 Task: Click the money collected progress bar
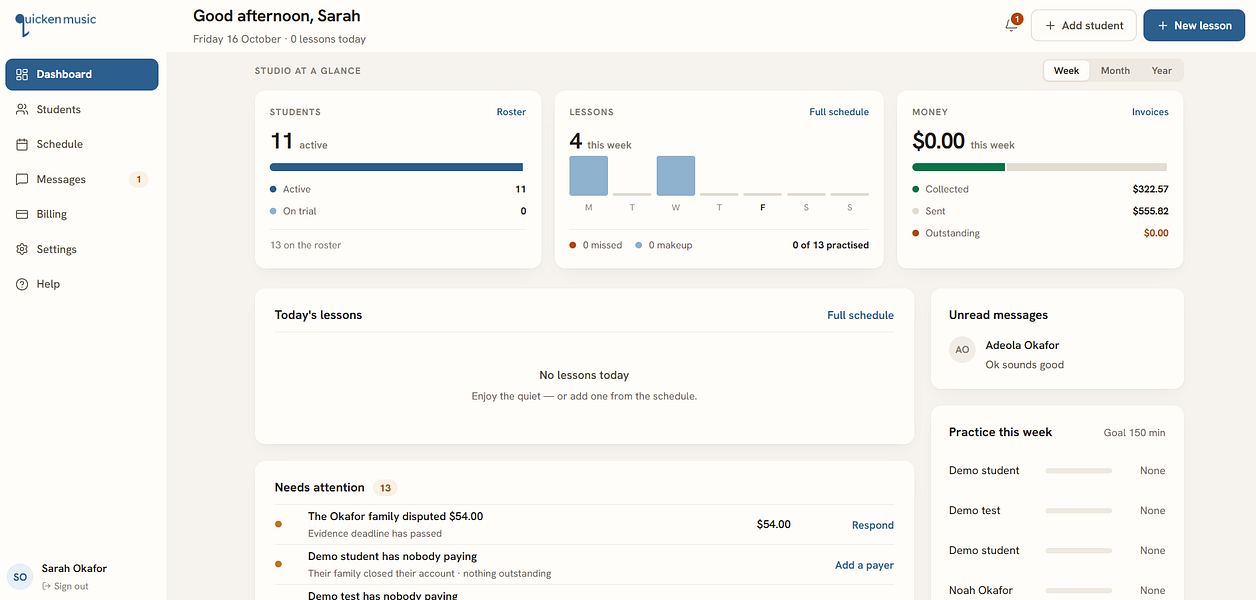1039,167
